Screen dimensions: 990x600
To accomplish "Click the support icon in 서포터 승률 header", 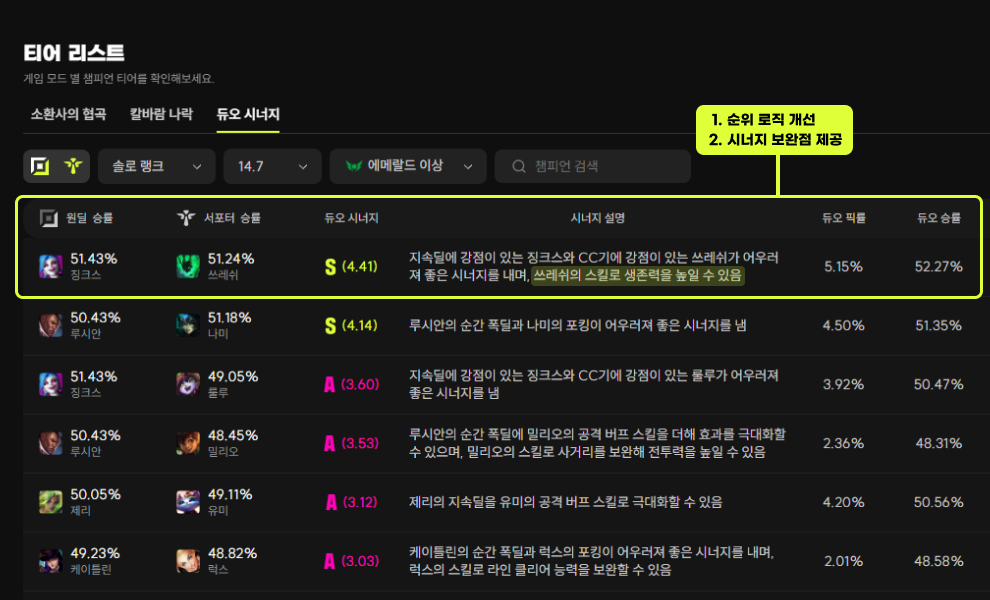I will click(x=186, y=218).
